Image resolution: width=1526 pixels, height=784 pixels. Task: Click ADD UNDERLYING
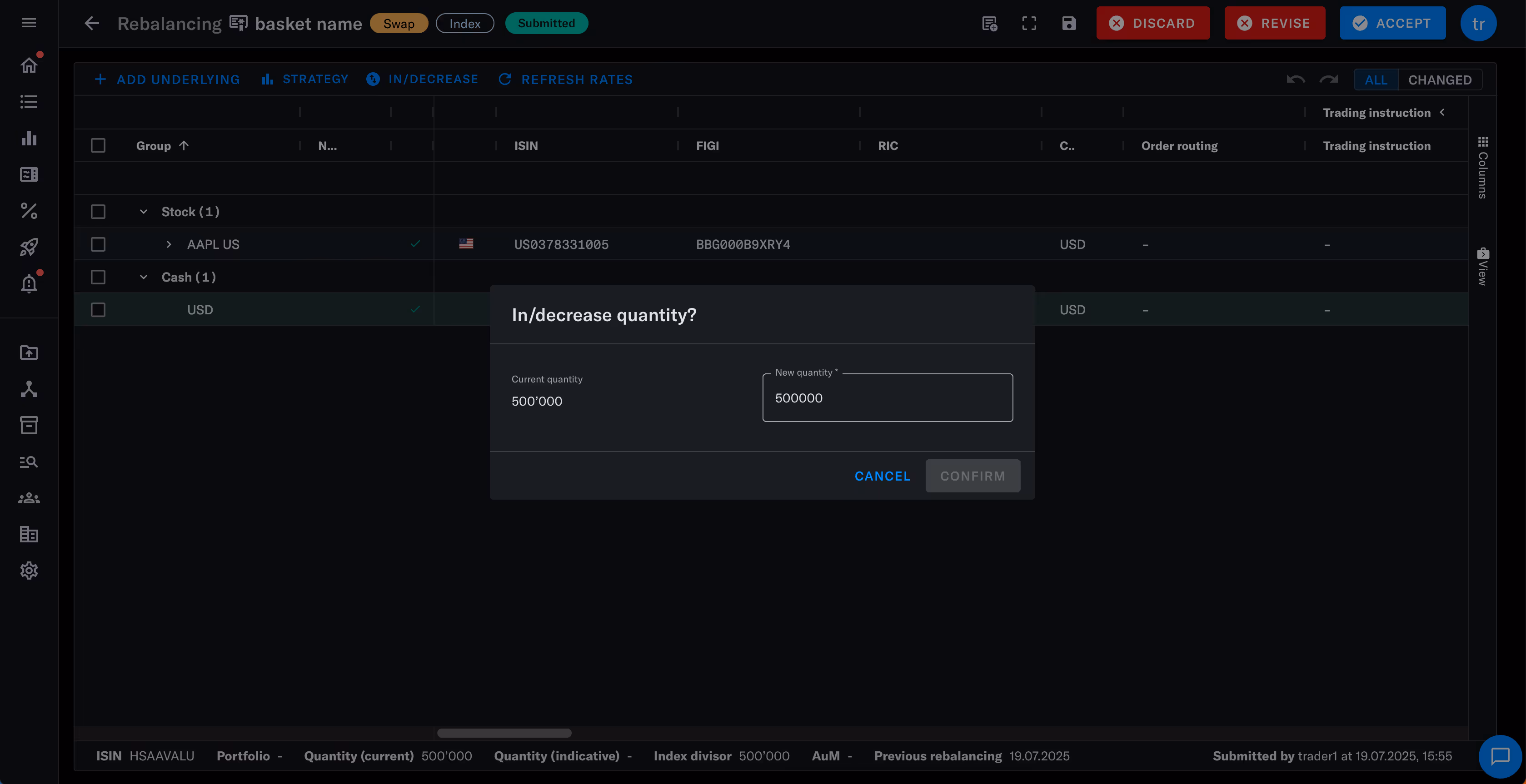pyautogui.click(x=167, y=79)
